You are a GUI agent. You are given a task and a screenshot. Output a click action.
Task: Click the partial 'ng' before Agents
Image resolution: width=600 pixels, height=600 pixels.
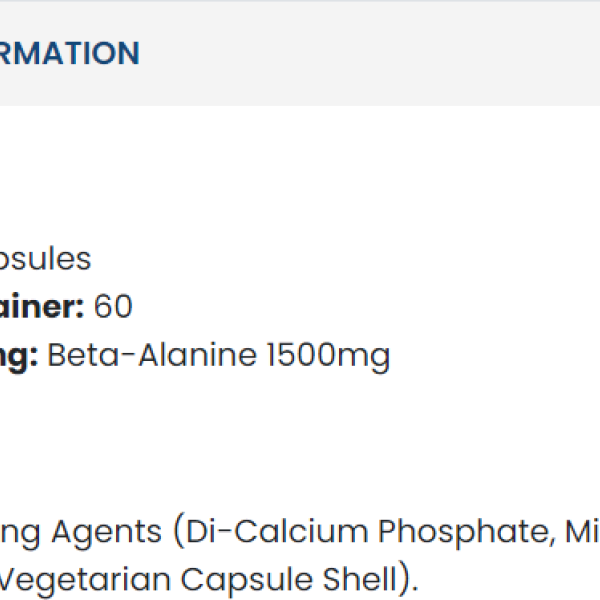pos(20,533)
